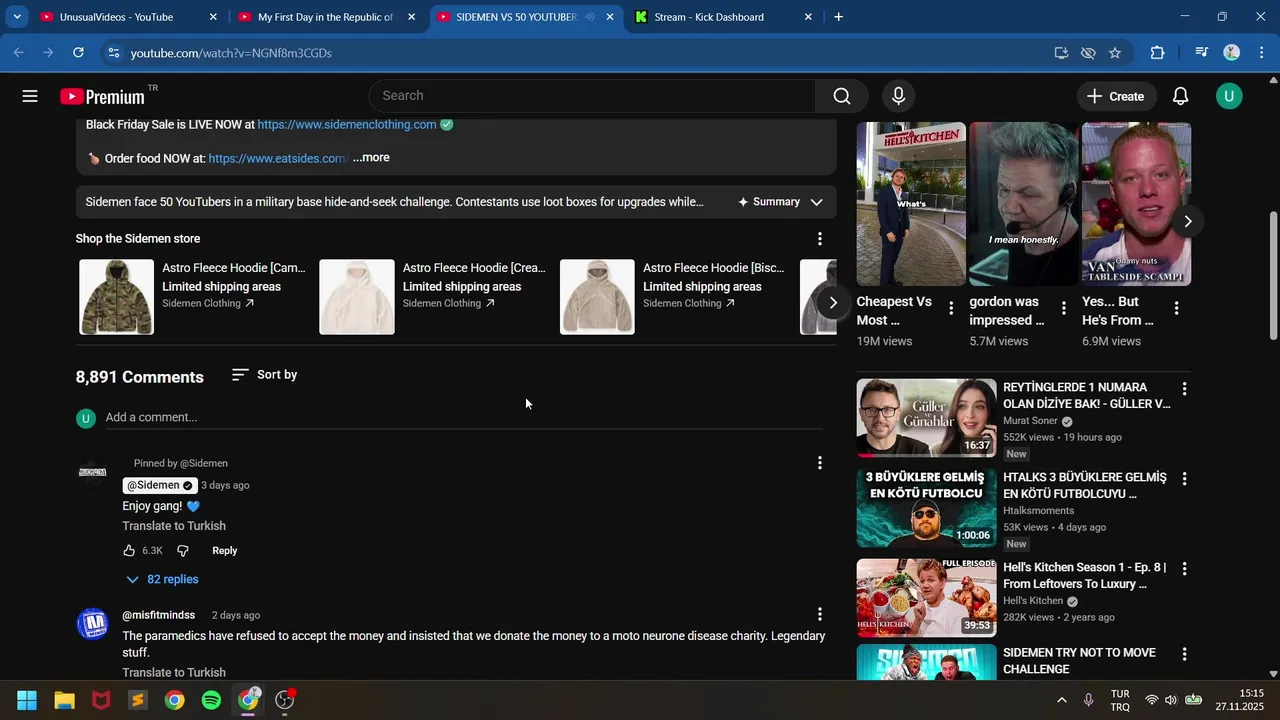Image resolution: width=1280 pixels, height=720 pixels.
Task: Open File Explorer from the taskbar
Action: click(x=64, y=700)
